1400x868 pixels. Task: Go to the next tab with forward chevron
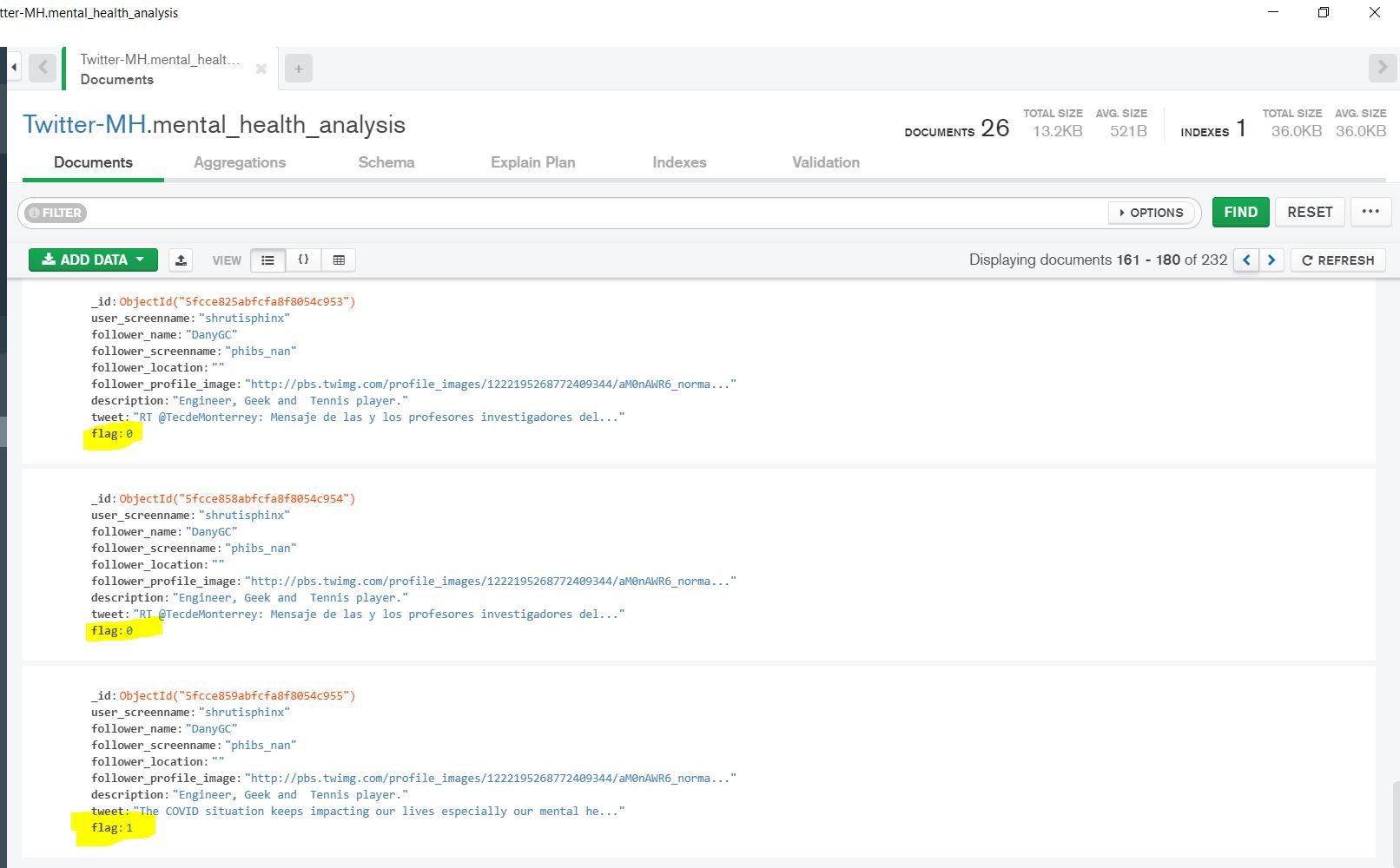tap(1382, 68)
